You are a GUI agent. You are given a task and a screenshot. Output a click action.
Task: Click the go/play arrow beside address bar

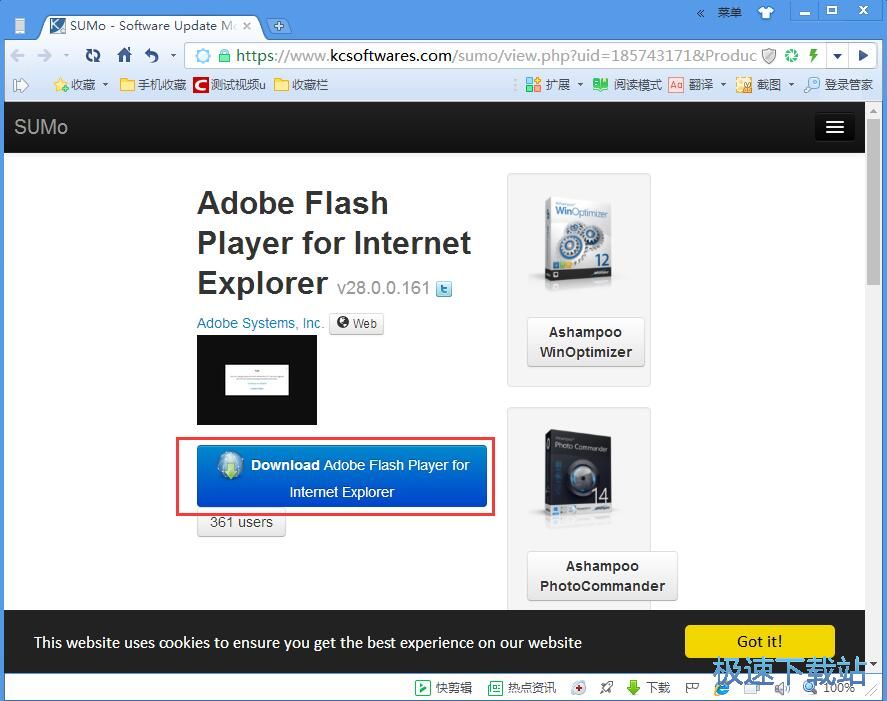tap(863, 55)
